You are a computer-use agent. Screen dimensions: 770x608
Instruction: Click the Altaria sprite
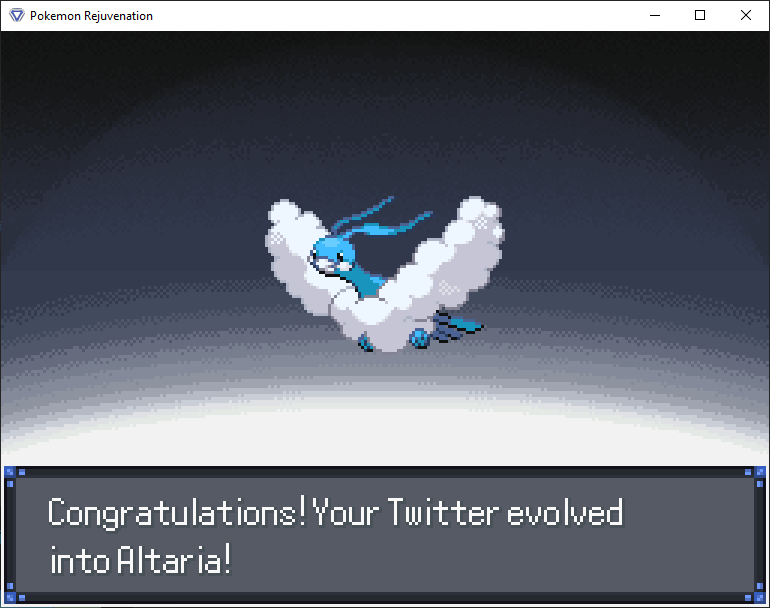pyautogui.click(x=385, y=274)
